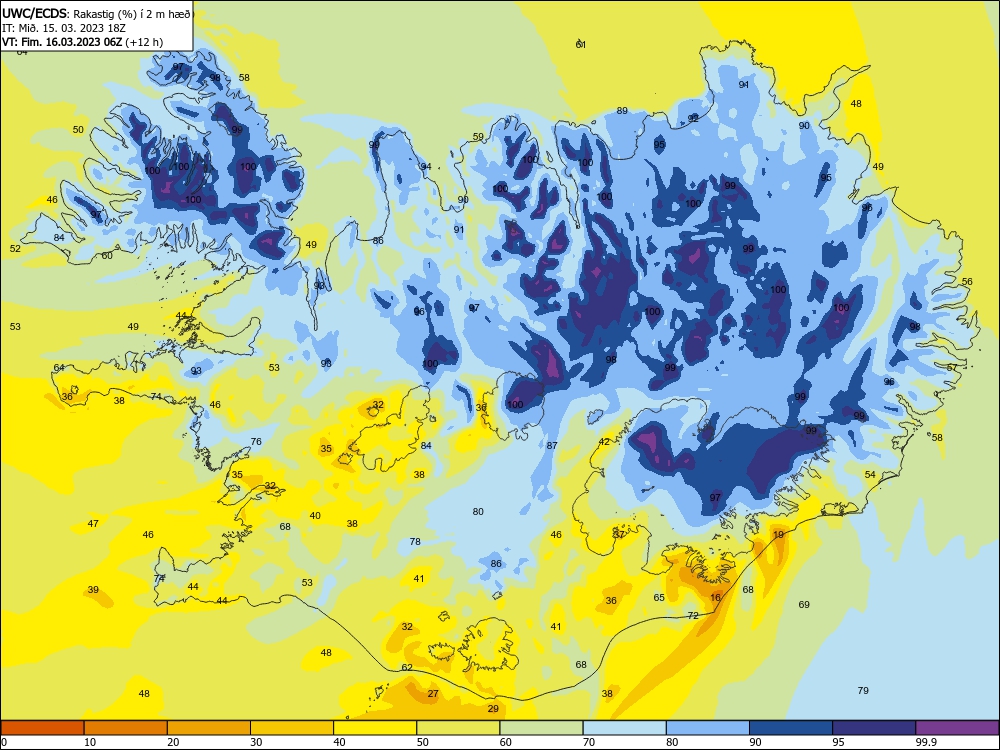
Task: Select the '92' value in the north
Action: 693,118
